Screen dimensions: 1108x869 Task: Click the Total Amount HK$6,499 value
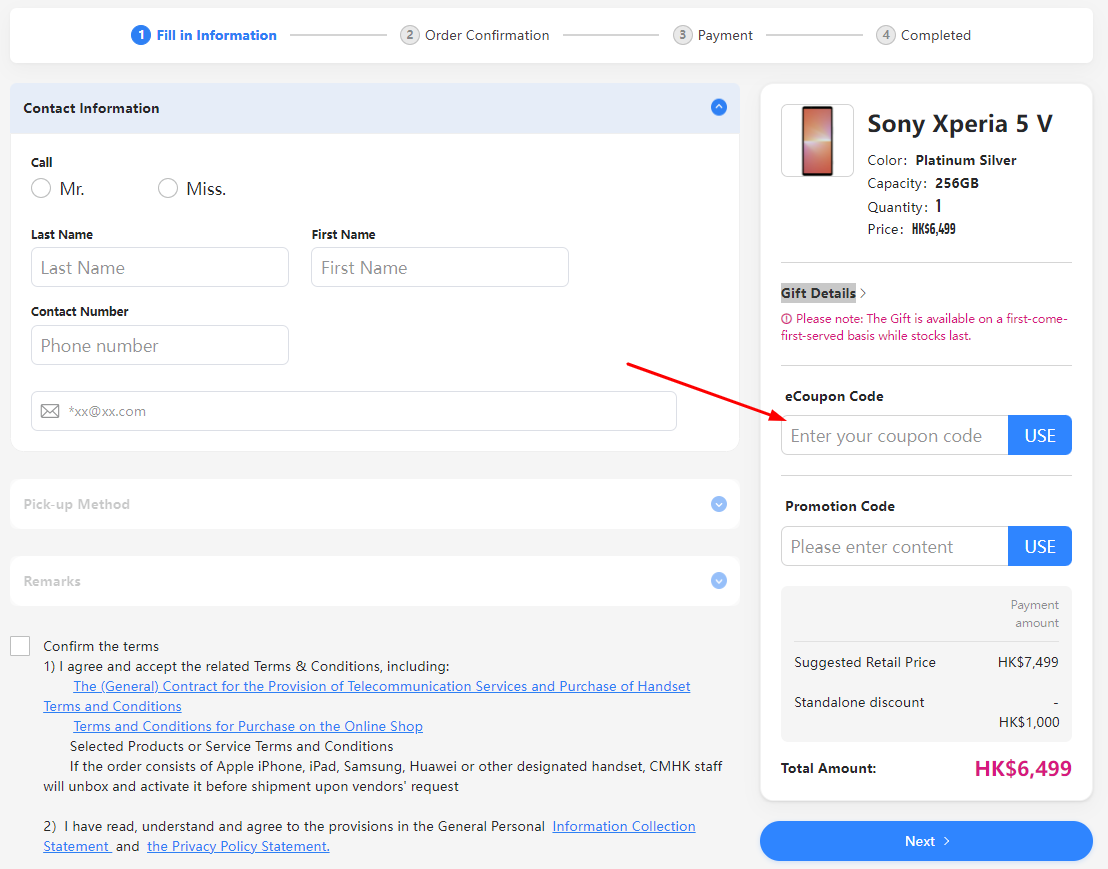[x=1022, y=768]
